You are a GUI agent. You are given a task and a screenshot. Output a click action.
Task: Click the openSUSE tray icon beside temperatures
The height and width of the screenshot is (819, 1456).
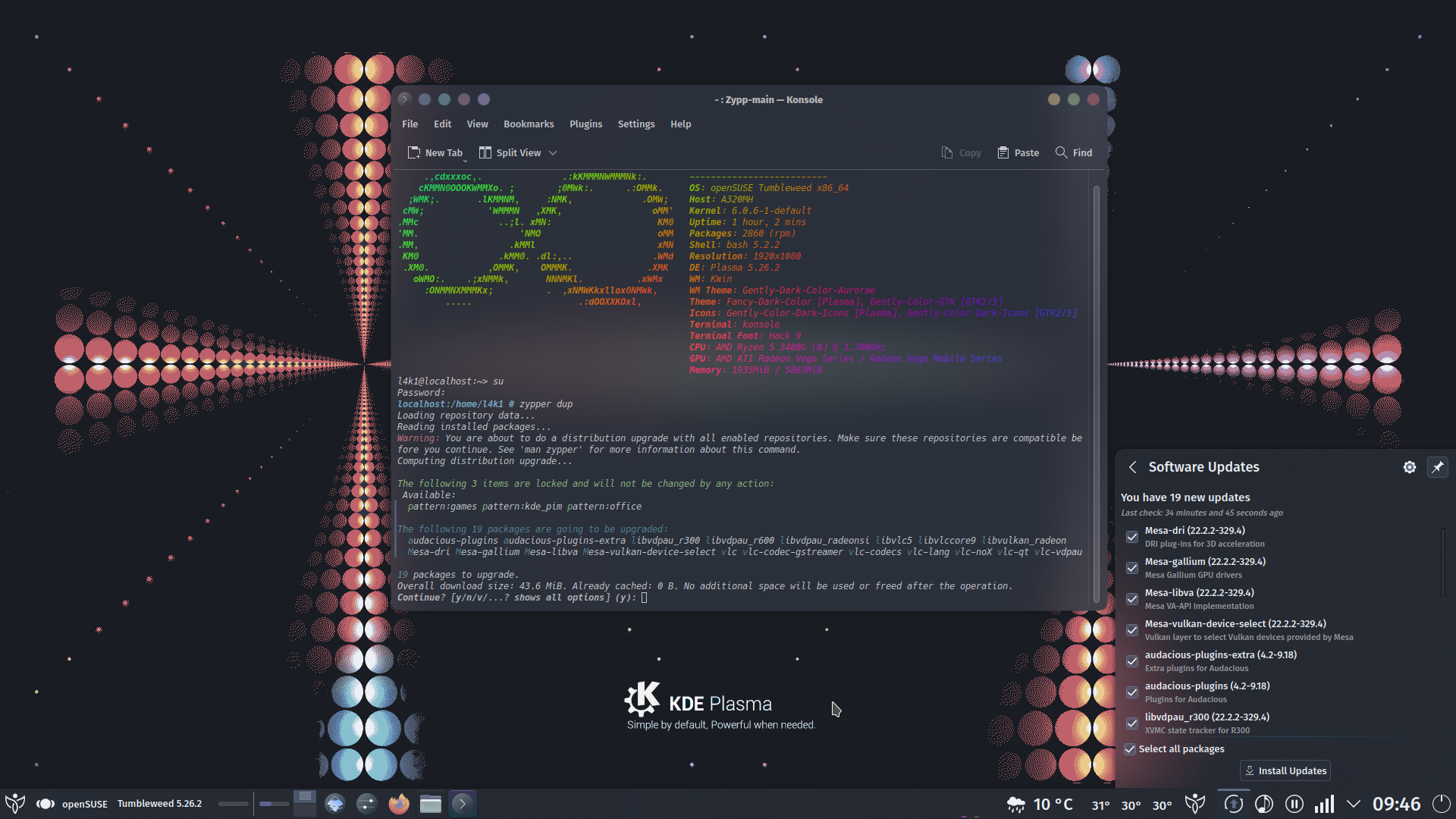pyautogui.click(x=1195, y=804)
